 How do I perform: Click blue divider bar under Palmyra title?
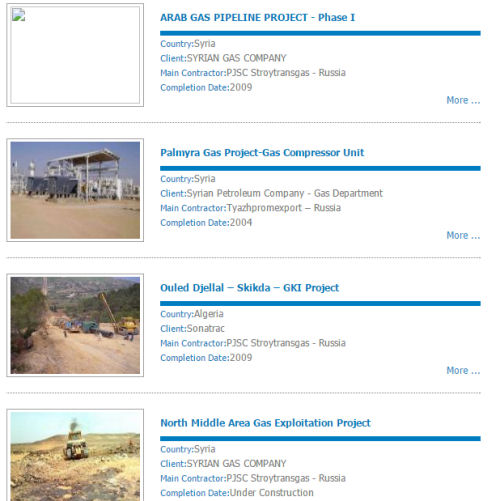click(320, 168)
